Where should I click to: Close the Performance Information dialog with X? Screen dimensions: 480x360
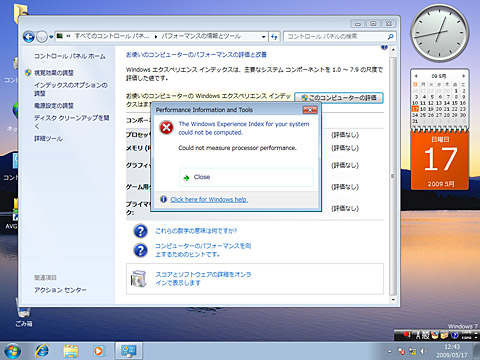pyautogui.click(x=310, y=110)
